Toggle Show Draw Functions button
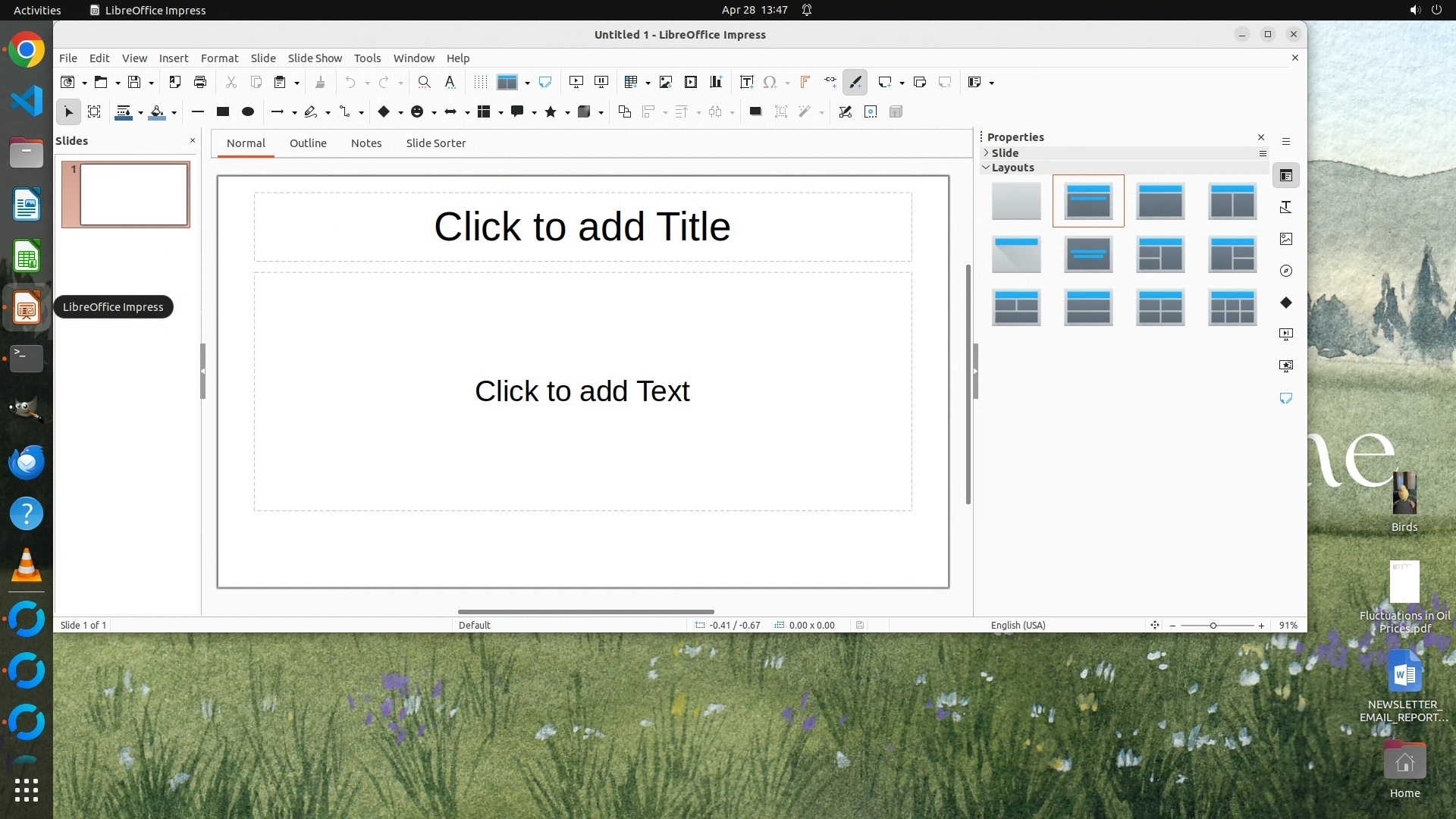Screen dimensions: 1456x819 [855, 82]
